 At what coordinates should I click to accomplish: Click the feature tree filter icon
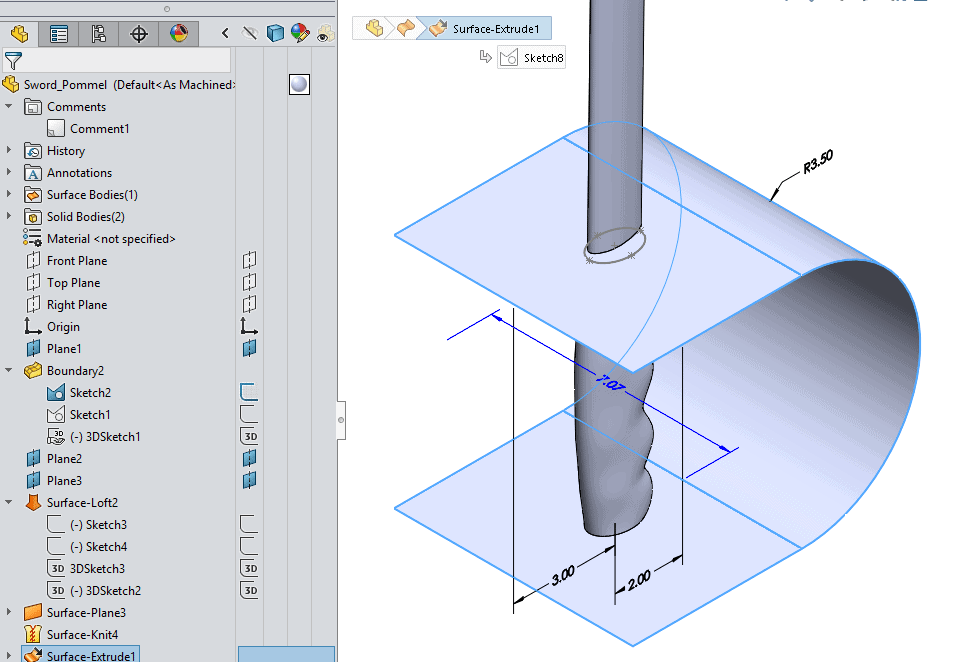coord(13,62)
